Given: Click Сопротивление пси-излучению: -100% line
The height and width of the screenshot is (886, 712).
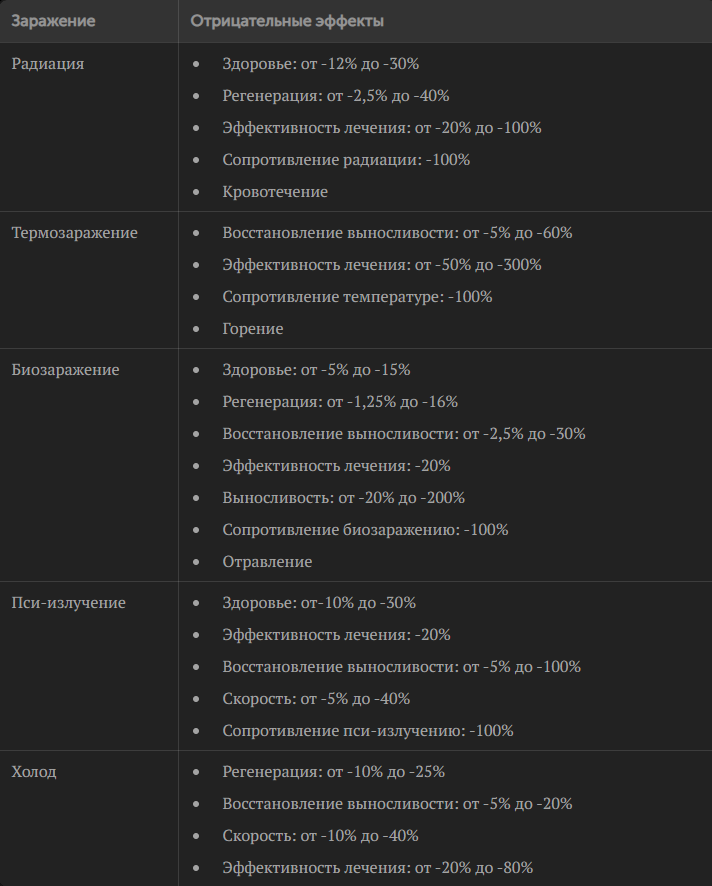Looking at the screenshot, I should click(x=368, y=731).
